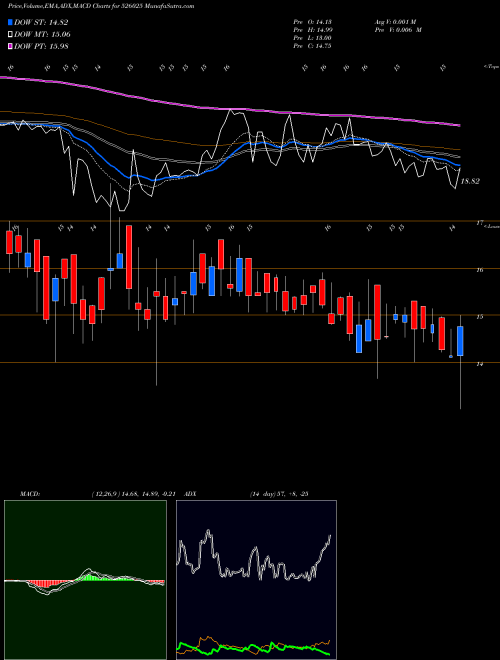Viewport: 500px width, 660px height.
Task: Select the 'DOW MT: 15.06' legend text
Action: pos(42,35)
